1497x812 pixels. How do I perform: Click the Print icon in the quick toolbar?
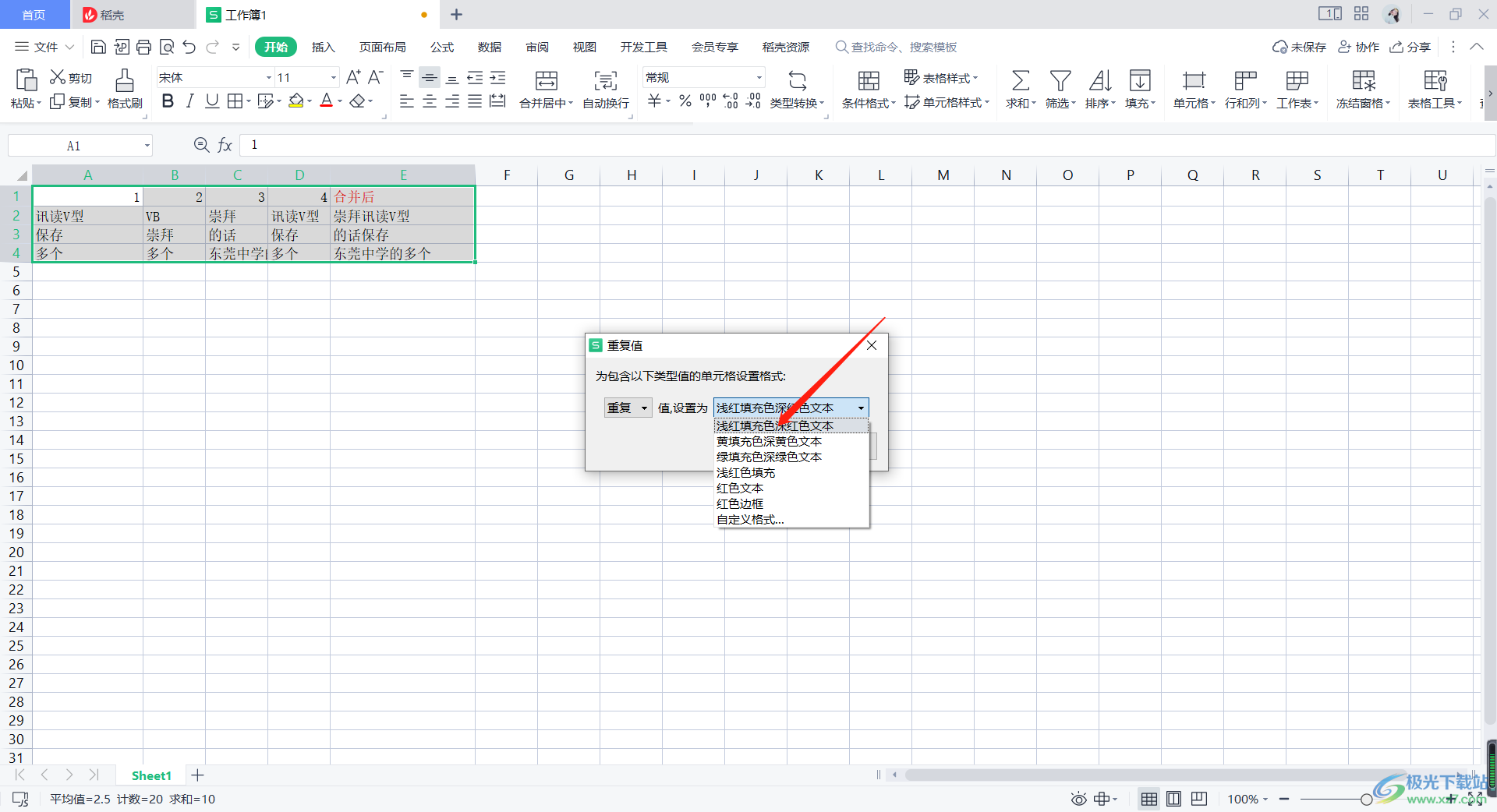click(143, 47)
